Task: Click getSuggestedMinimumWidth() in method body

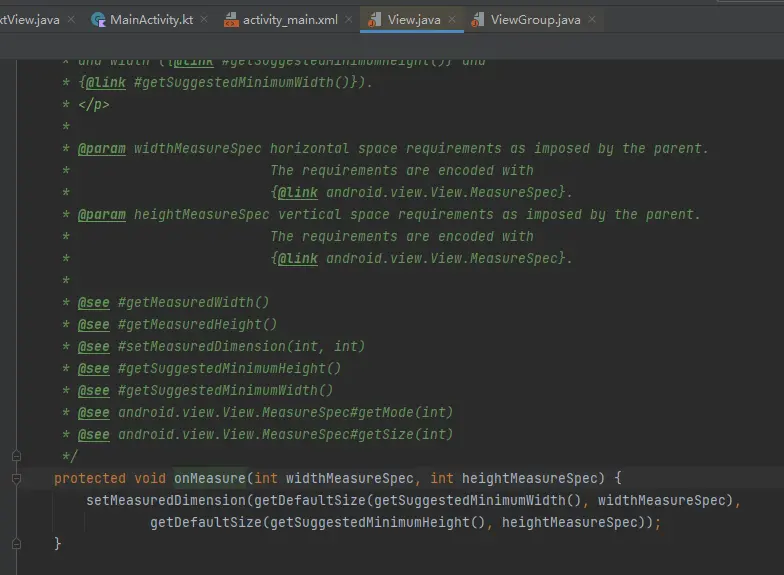Action: point(478,500)
